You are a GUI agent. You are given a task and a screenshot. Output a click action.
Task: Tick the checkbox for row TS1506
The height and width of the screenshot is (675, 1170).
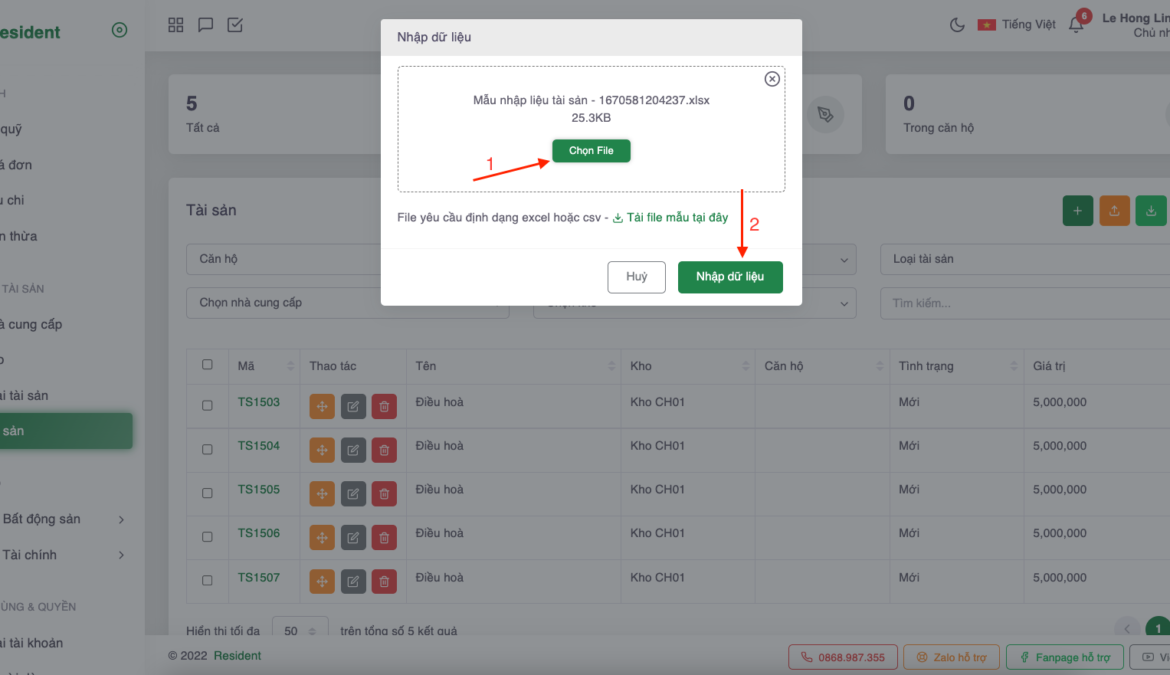coord(207,536)
